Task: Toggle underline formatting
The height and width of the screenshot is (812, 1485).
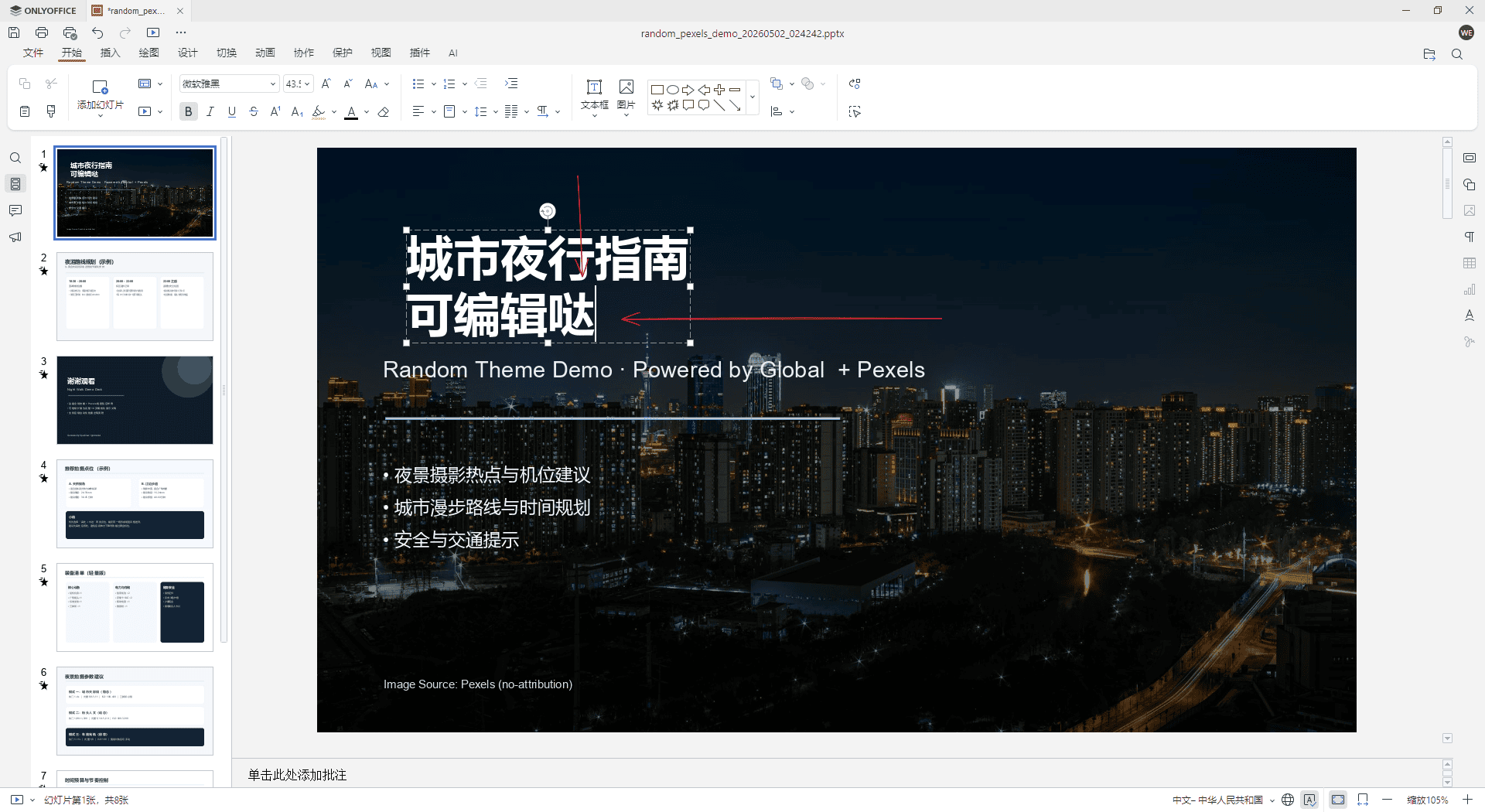Action: click(232, 111)
